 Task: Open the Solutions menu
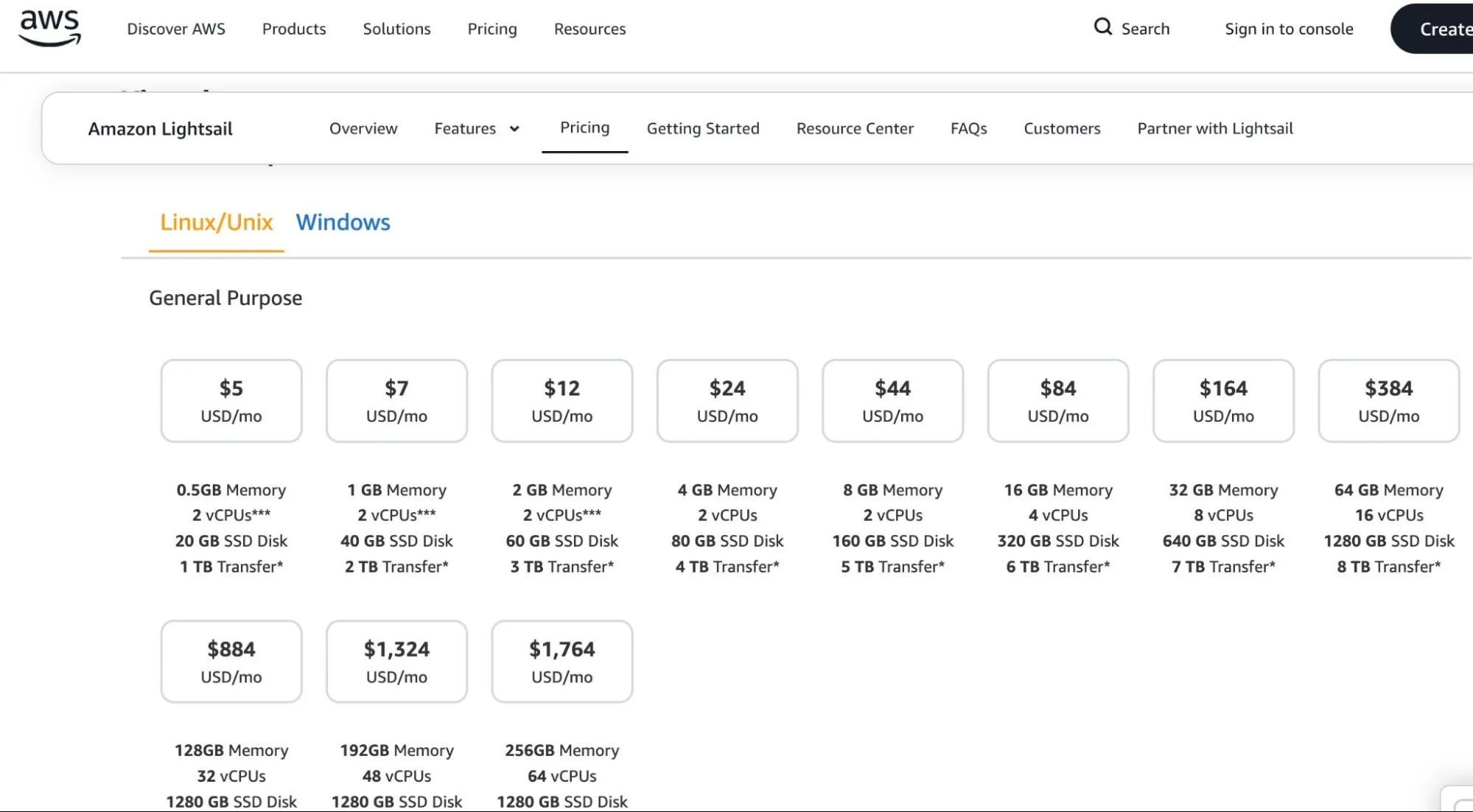pos(396,29)
